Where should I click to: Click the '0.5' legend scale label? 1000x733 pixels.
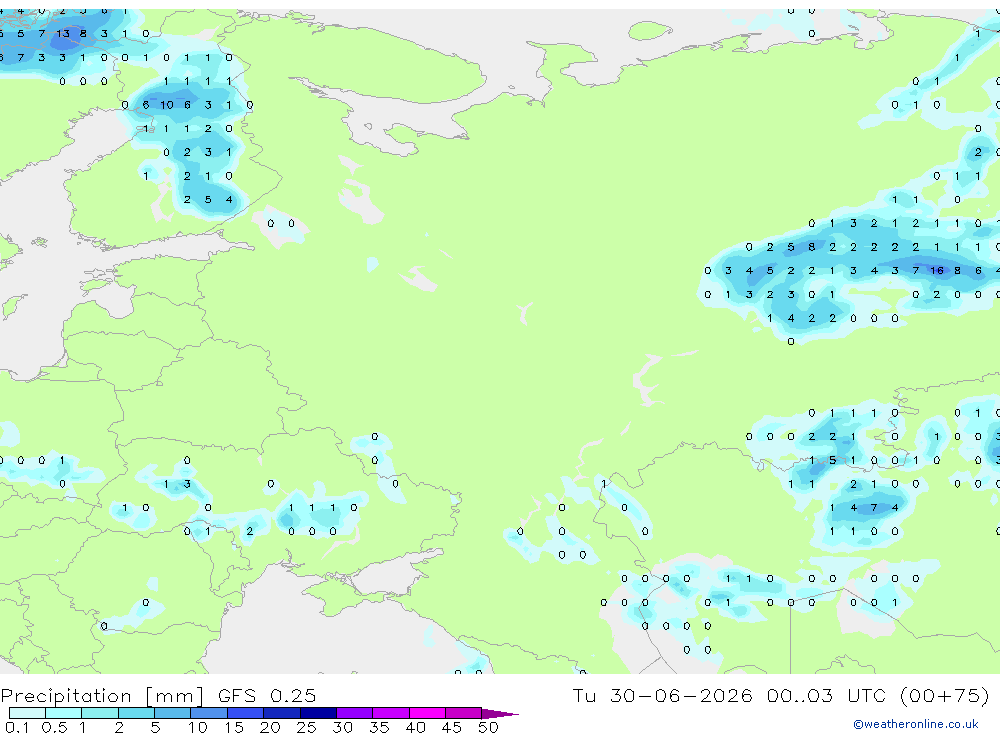click(x=54, y=727)
